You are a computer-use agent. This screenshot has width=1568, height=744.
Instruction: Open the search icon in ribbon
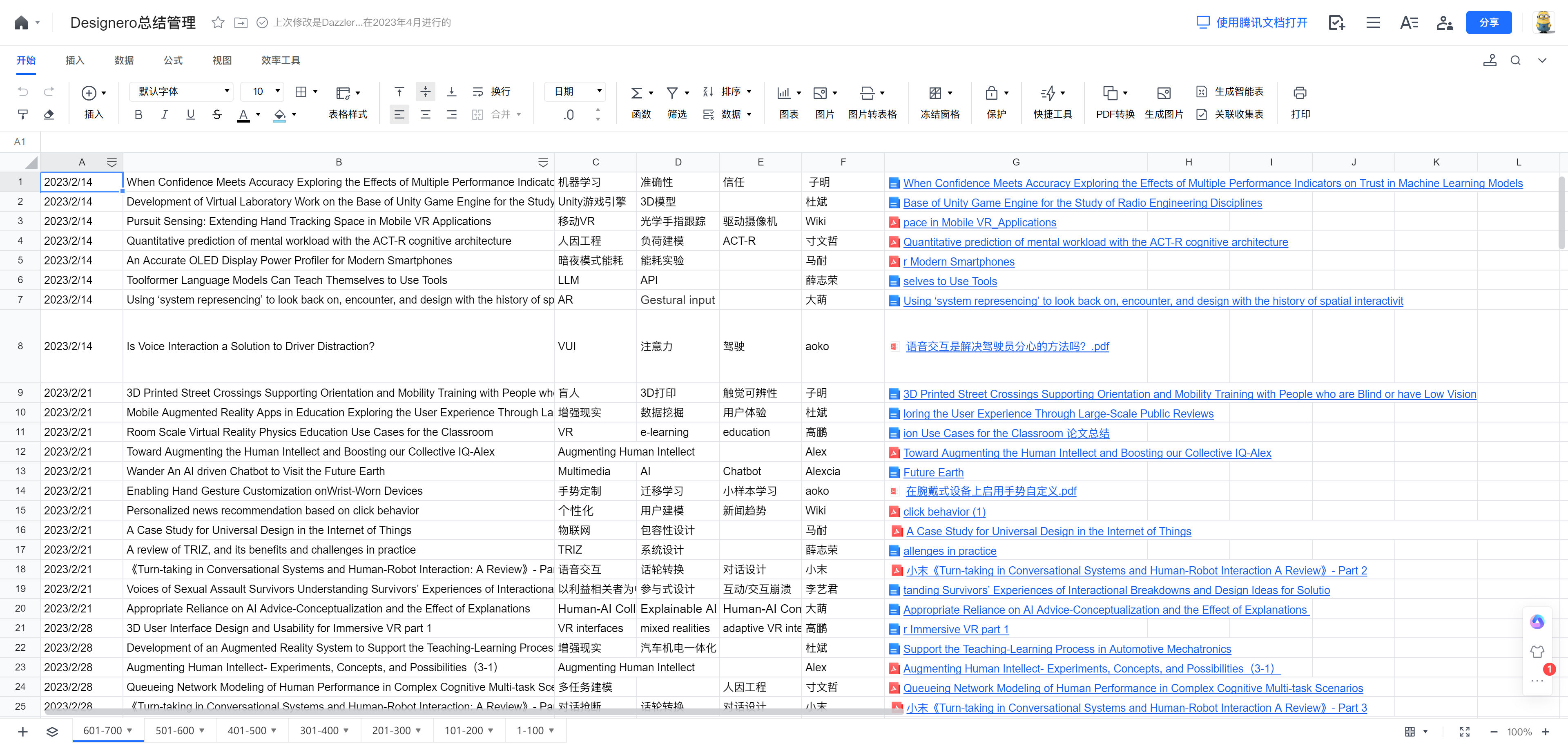pos(1516,60)
